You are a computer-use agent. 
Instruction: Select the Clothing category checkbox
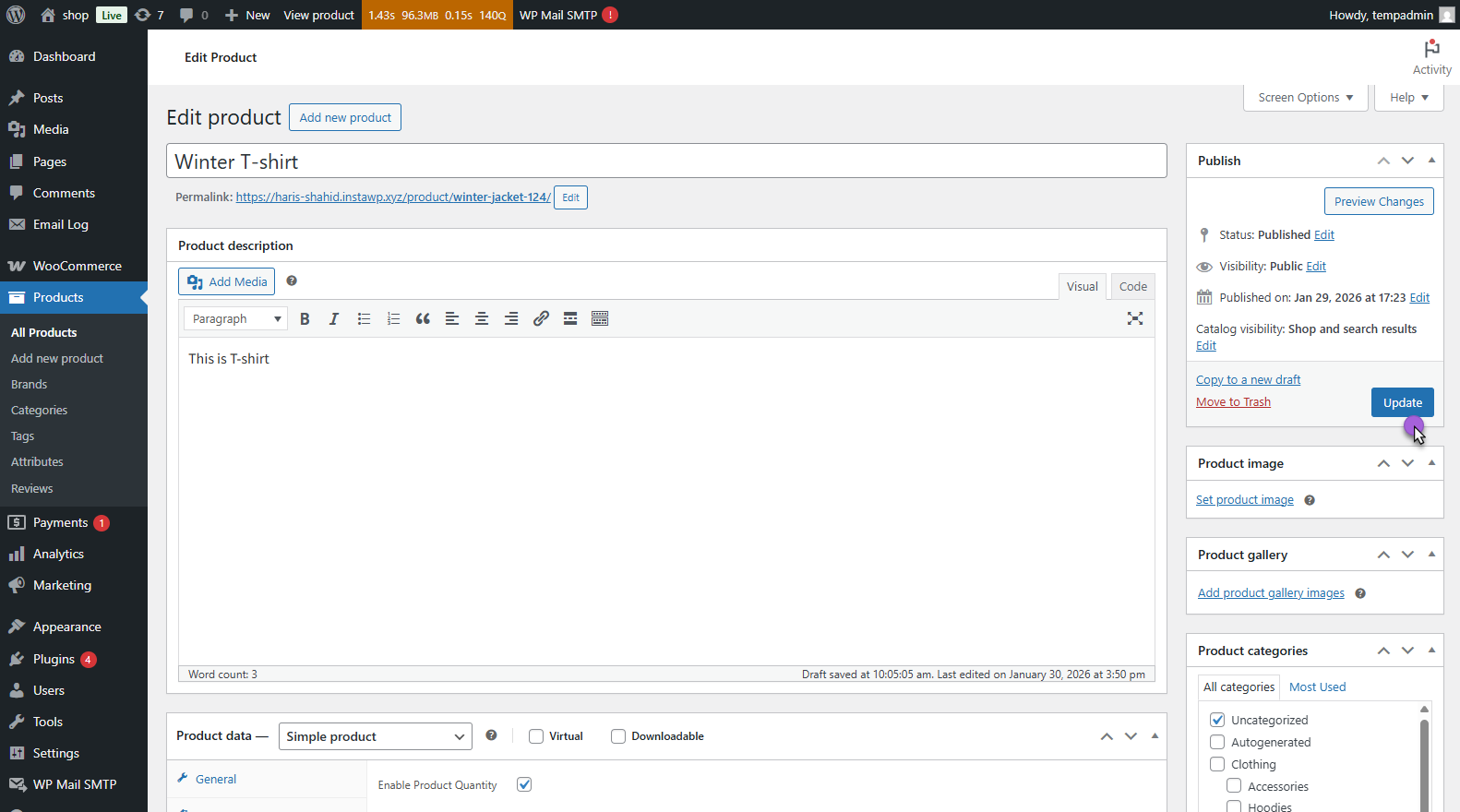pos(1217,764)
